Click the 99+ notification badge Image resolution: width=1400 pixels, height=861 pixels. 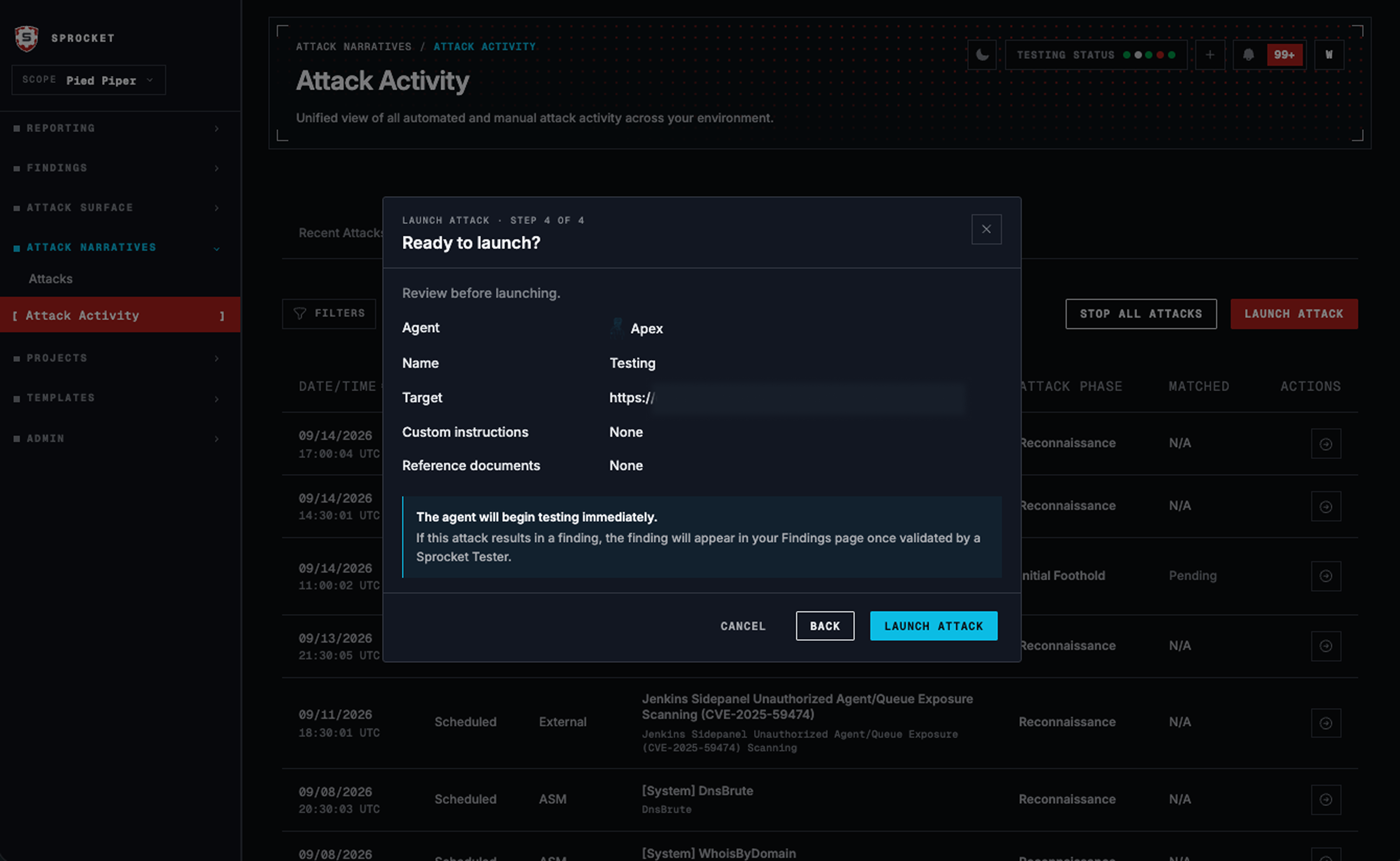pyautogui.click(x=1285, y=55)
